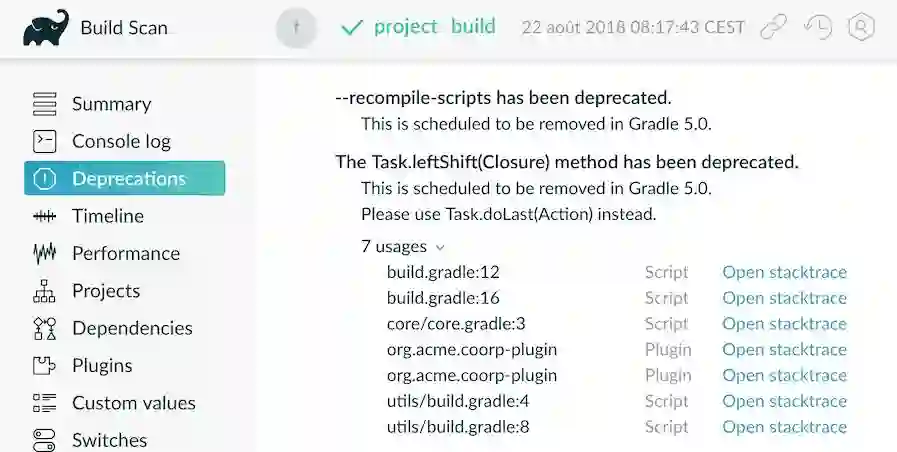Click the Projects hierarchy icon
Image resolution: width=897 pixels, height=452 pixels.
point(45,291)
